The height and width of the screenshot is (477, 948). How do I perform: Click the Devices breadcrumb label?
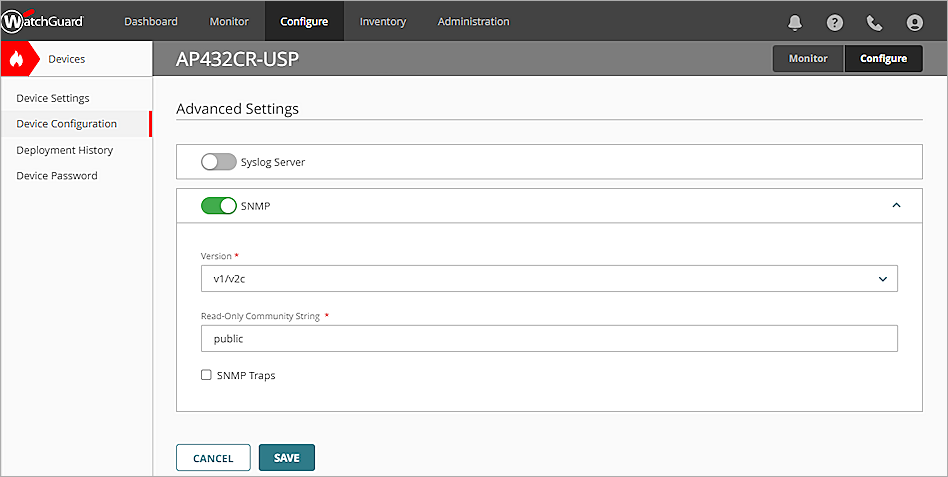coord(67,59)
